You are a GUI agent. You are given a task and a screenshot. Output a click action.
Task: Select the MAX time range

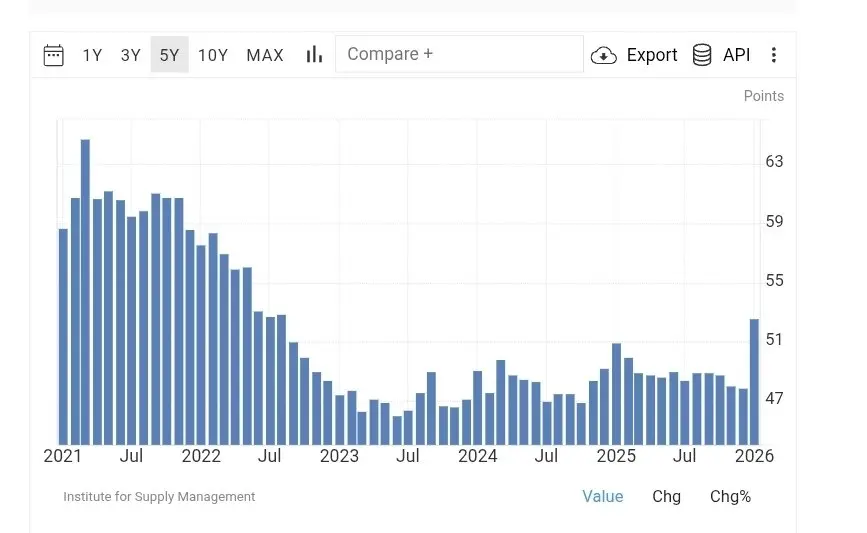(x=265, y=55)
